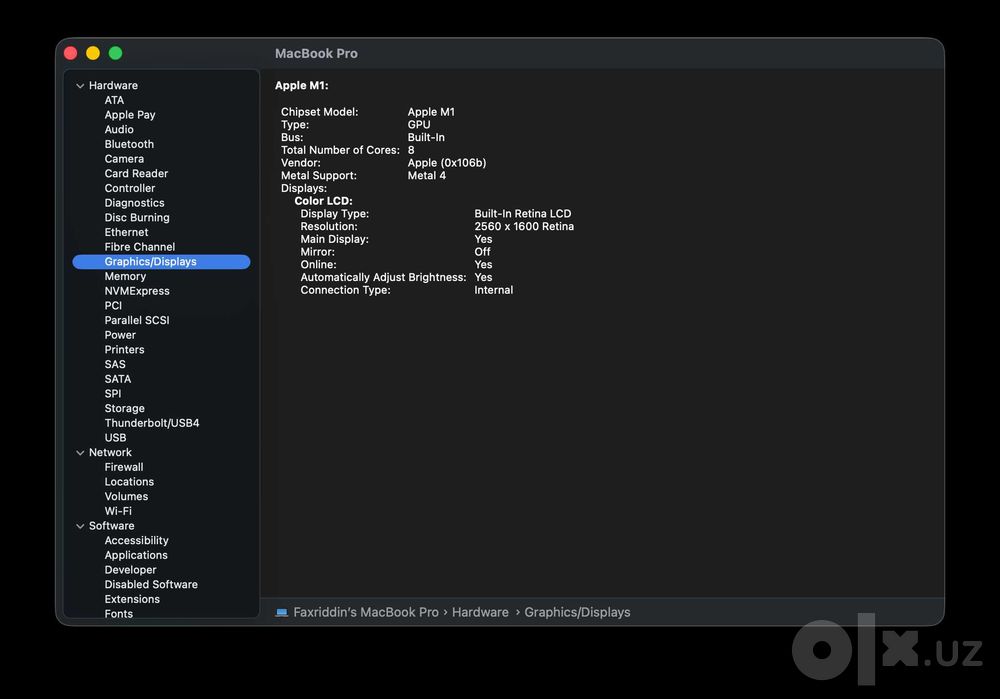Click Chipset Model value Apple M1
Viewport: 1000px width, 699px height.
pyautogui.click(x=431, y=112)
